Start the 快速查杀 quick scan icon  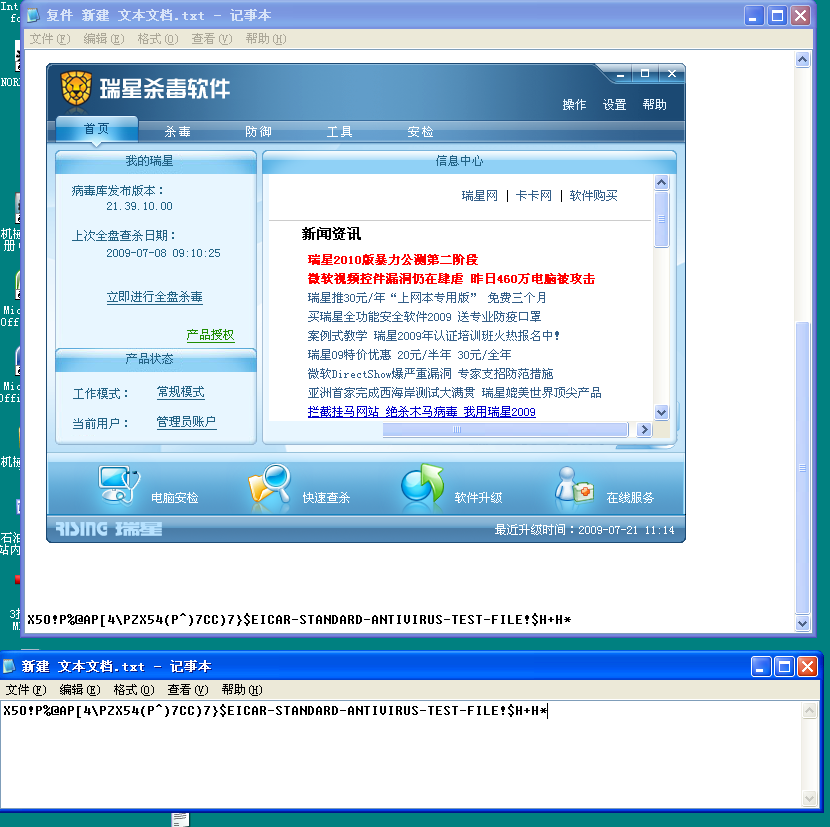pos(270,486)
